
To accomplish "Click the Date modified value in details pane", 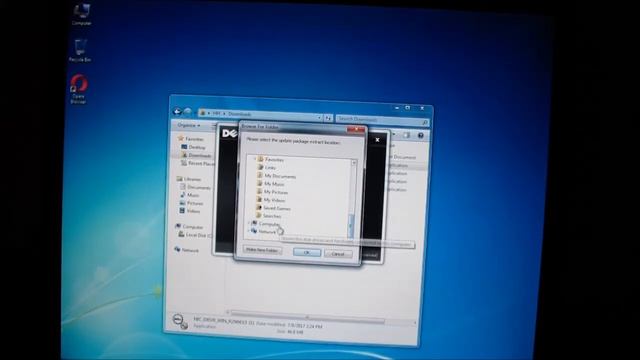I will [304, 326].
